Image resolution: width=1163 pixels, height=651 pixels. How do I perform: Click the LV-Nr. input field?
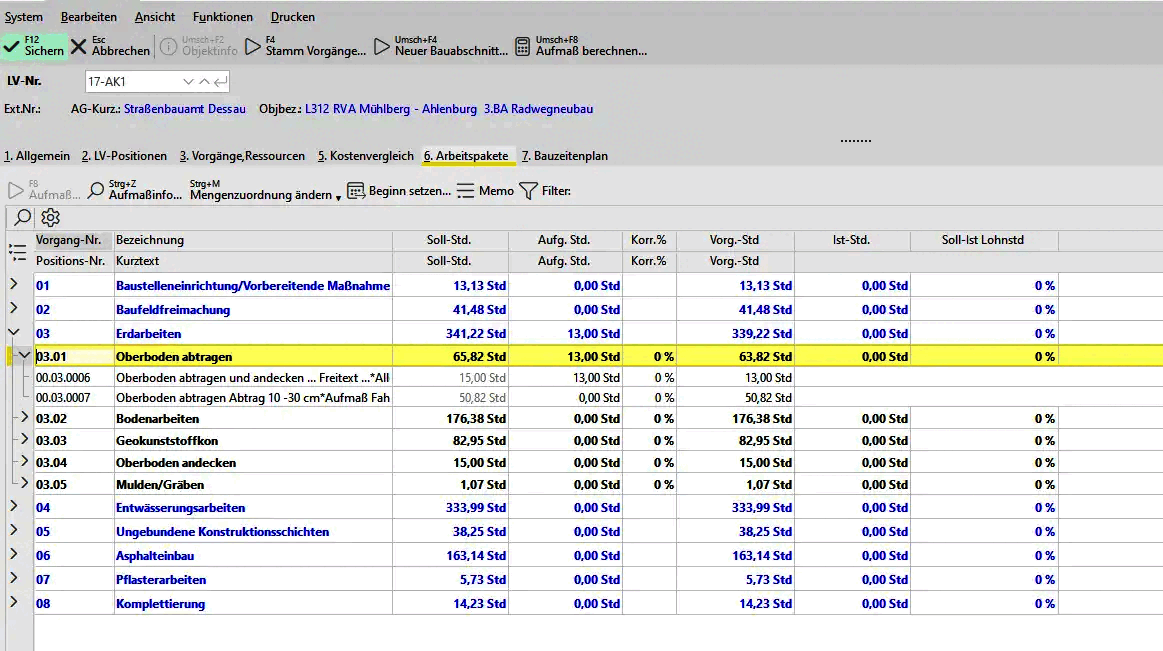tap(130, 81)
